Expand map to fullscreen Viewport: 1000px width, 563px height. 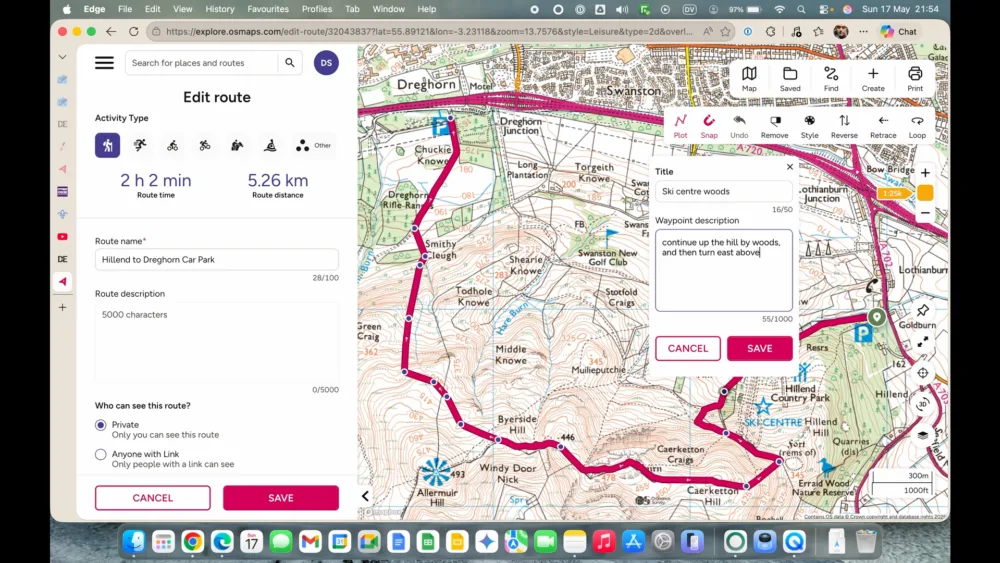[x=923, y=342]
